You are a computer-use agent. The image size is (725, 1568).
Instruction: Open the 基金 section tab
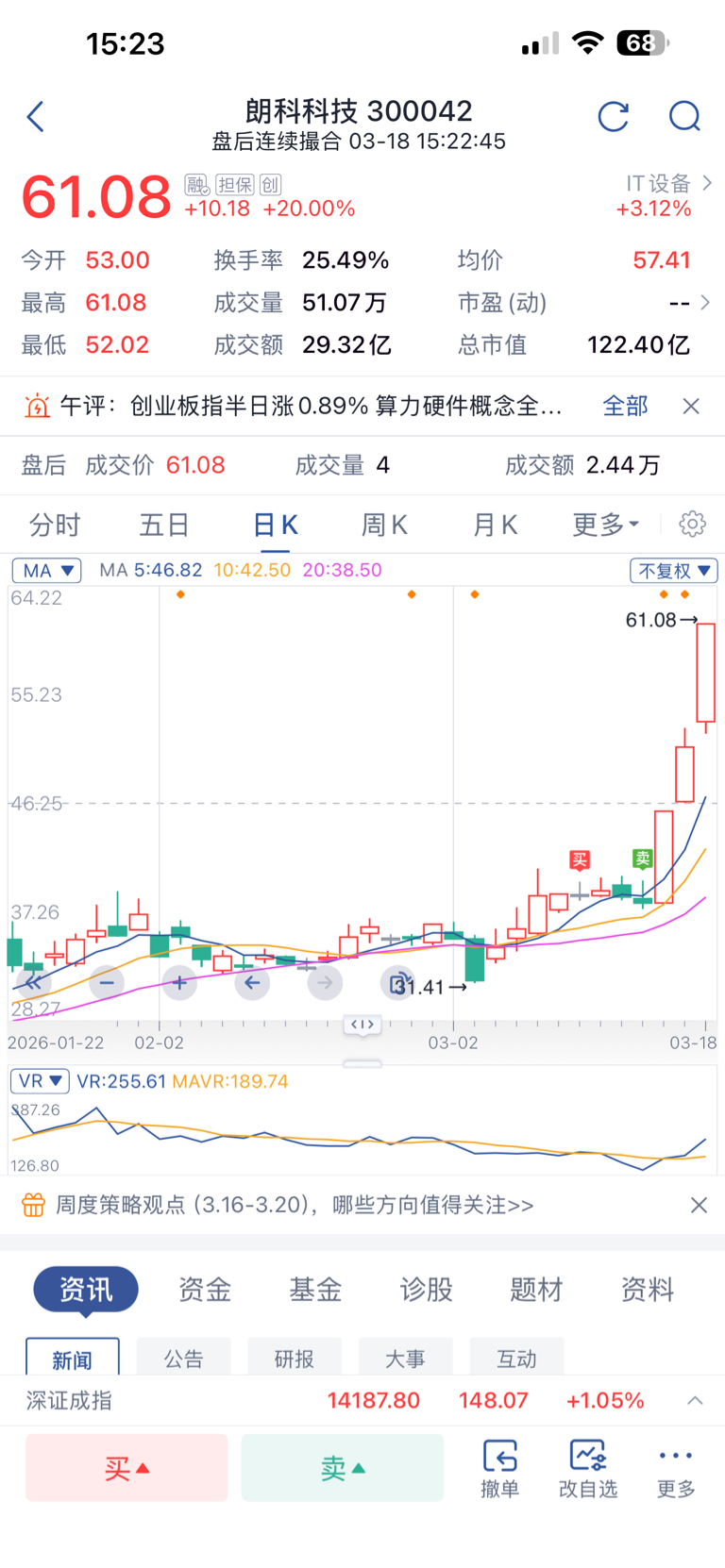click(315, 1290)
